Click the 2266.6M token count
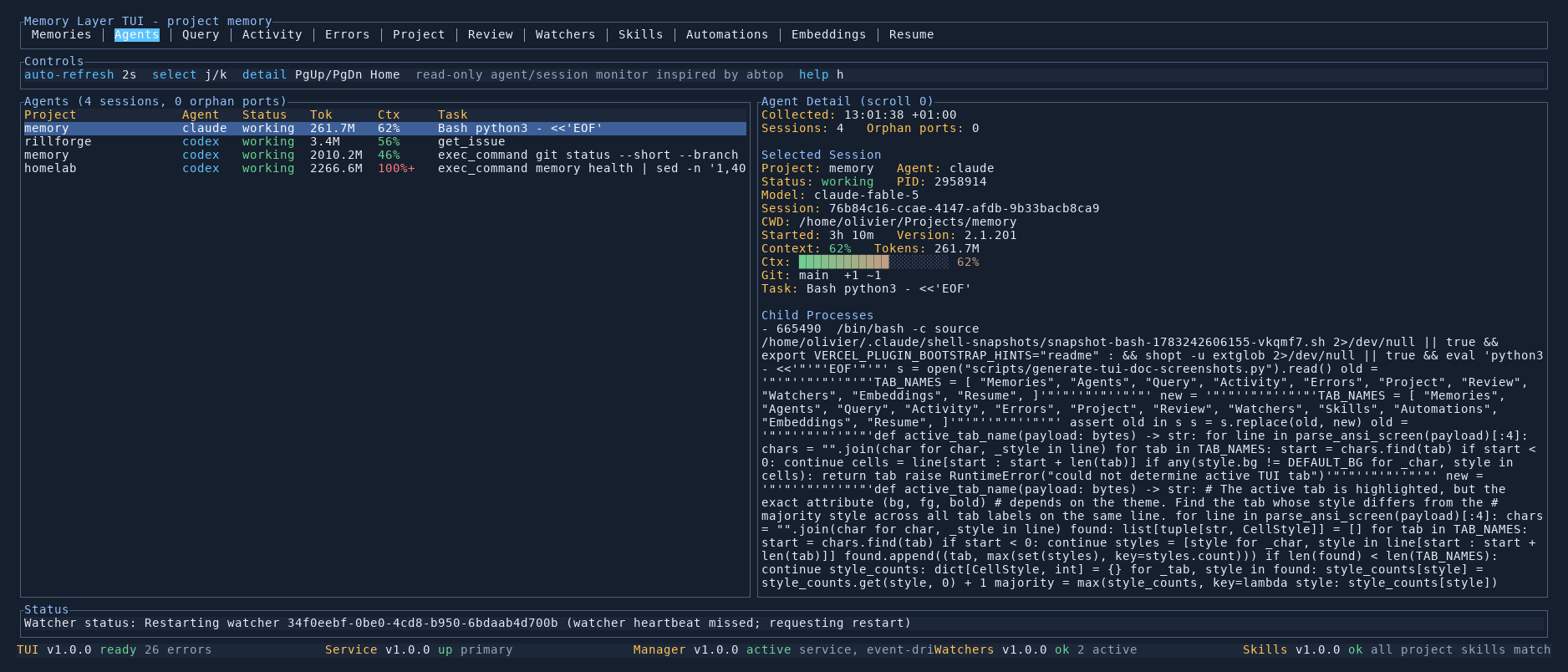Screen dimensions: 1568x672 click(x=336, y=168)
